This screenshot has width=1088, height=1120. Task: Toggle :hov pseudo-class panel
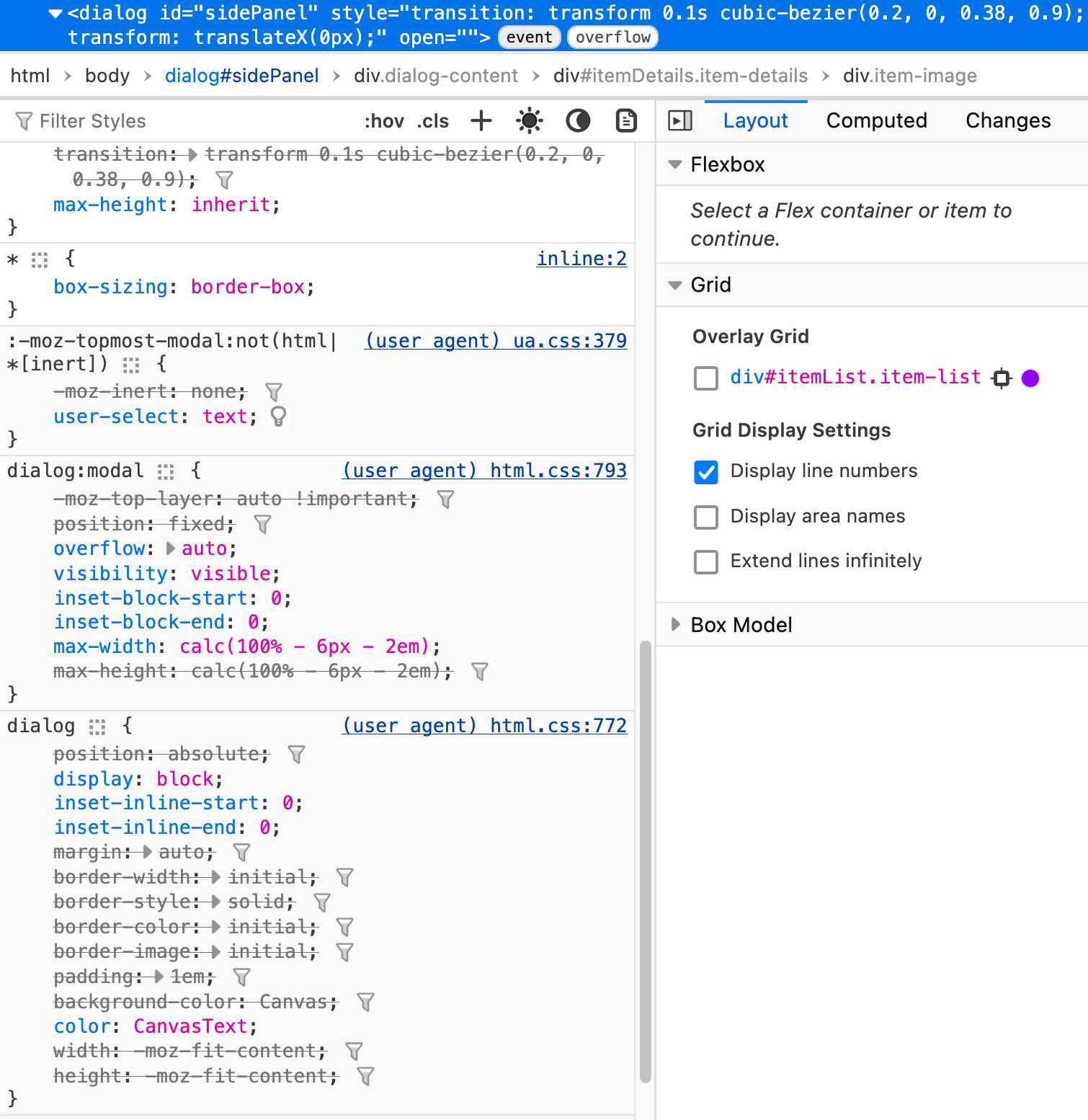tap(384, 121)
